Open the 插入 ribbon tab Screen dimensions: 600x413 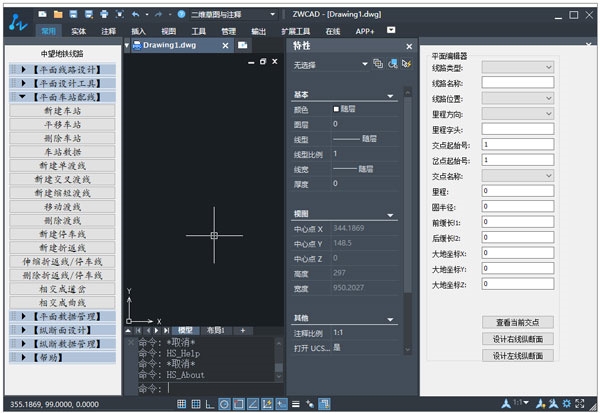click(x=139, y=31)
